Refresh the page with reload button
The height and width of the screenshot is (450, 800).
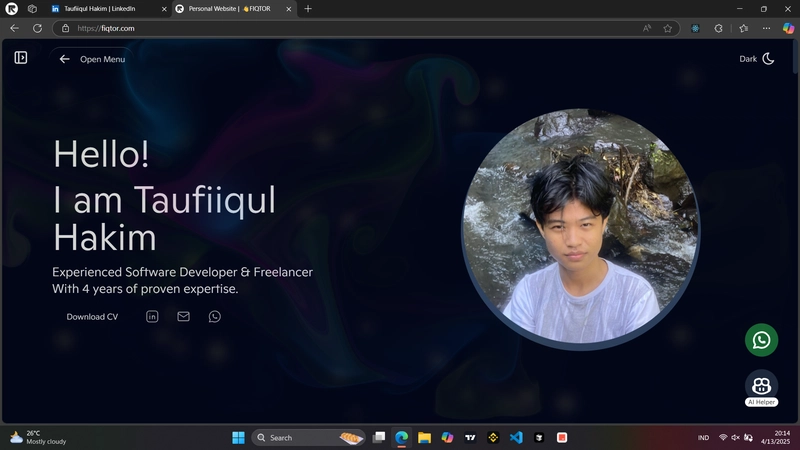pyautogui.click(x=37, y=29)
